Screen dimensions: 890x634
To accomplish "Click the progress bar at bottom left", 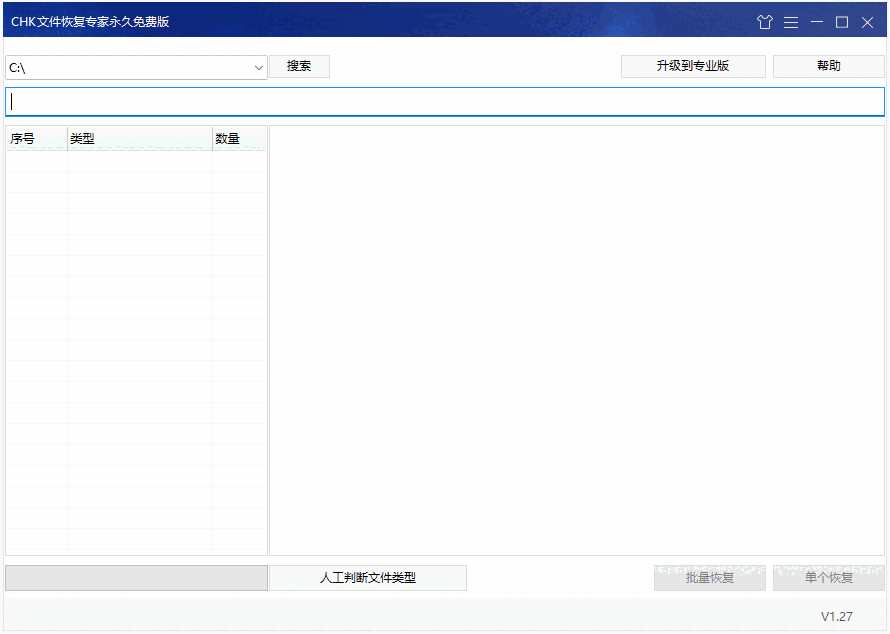I will pyautogui.click(x=135, y=578).
